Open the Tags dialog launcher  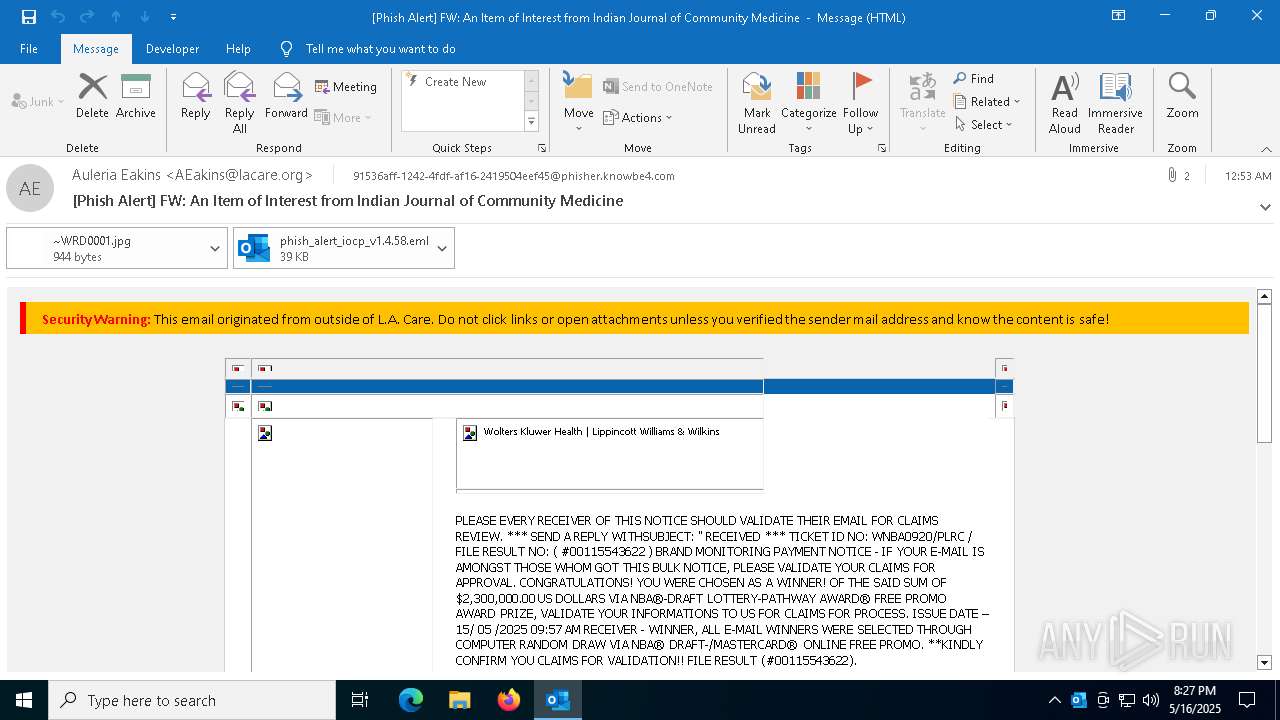coord(882,148)
